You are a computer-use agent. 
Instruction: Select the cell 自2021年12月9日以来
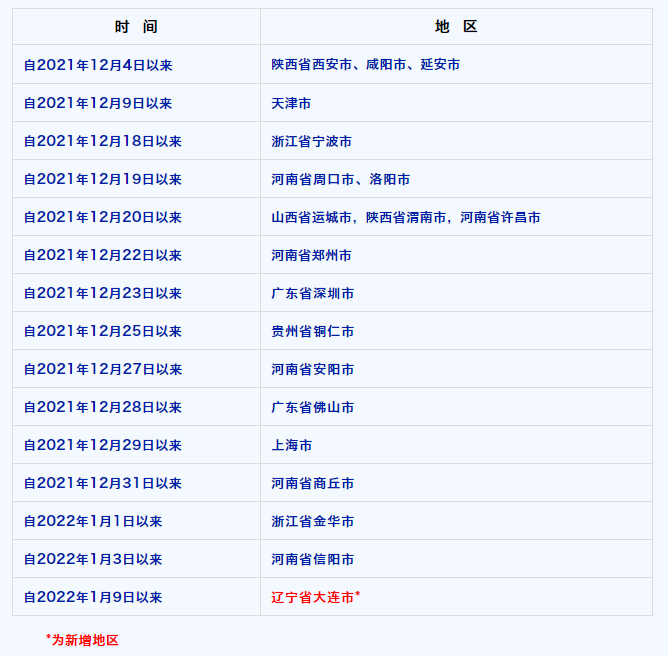point(136,103)
